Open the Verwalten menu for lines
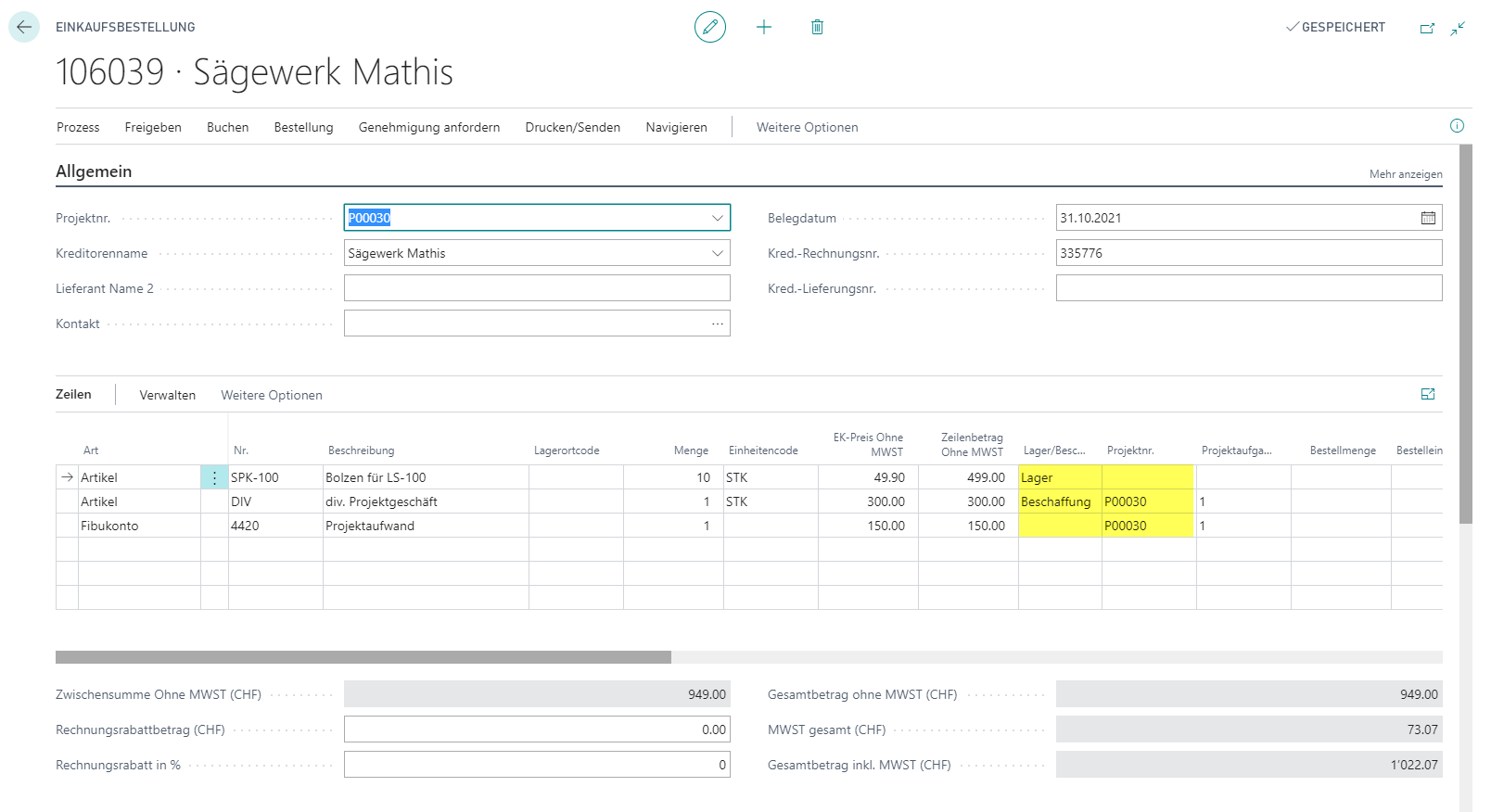The height and width of the screenshot is (812, 1491). pos(168,395)
